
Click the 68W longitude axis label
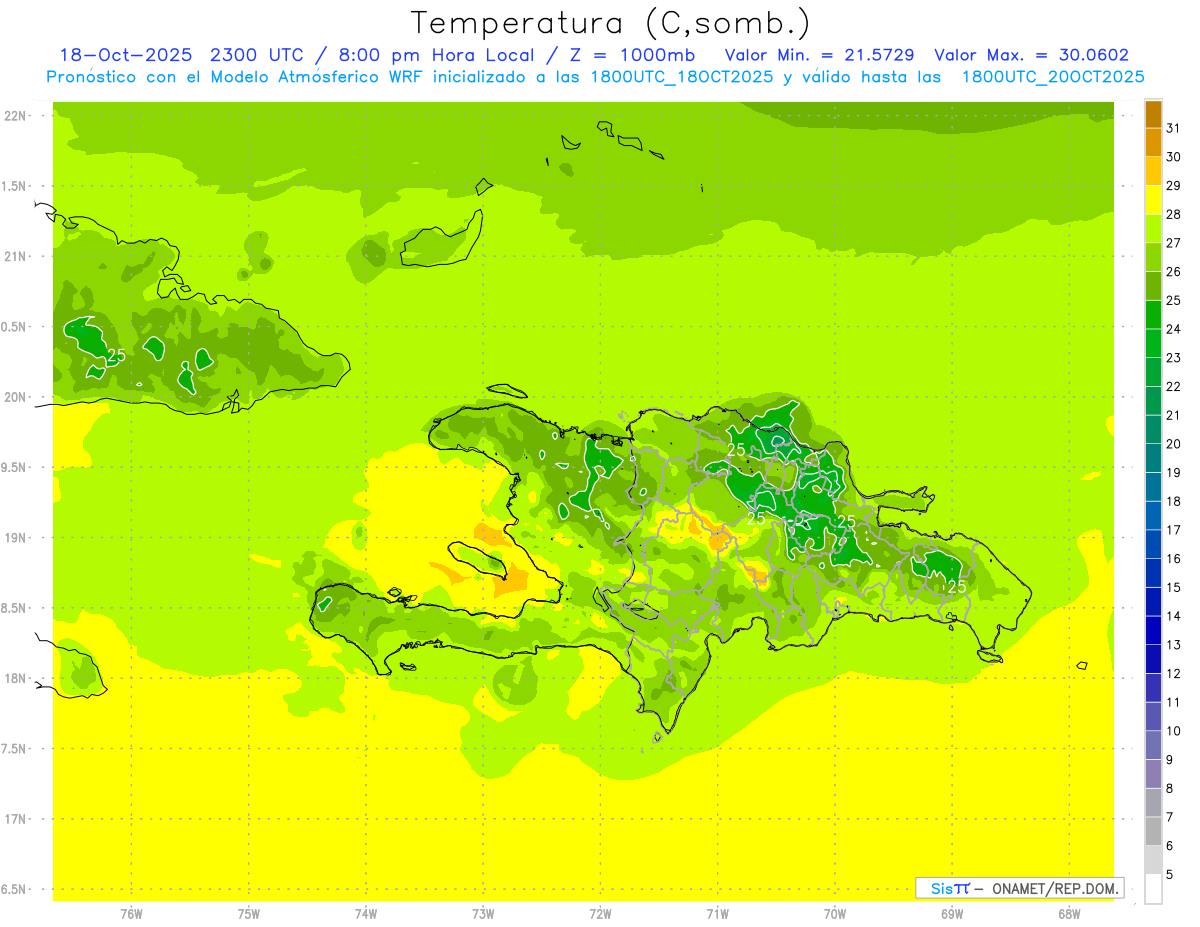click(1068, 913)
